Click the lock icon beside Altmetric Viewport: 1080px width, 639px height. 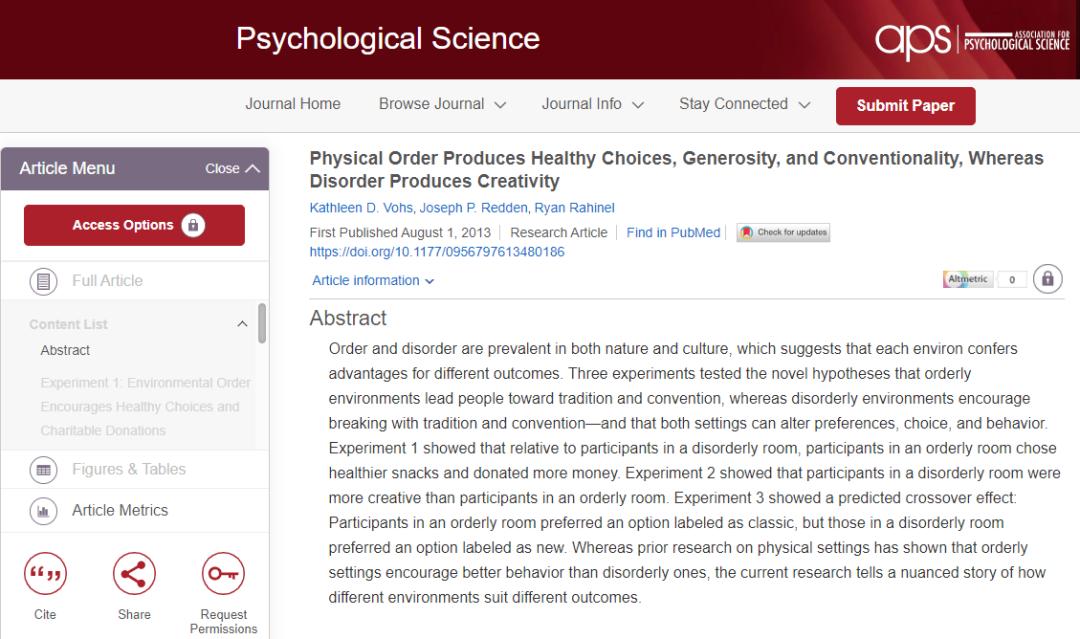tap(1047, 279)
